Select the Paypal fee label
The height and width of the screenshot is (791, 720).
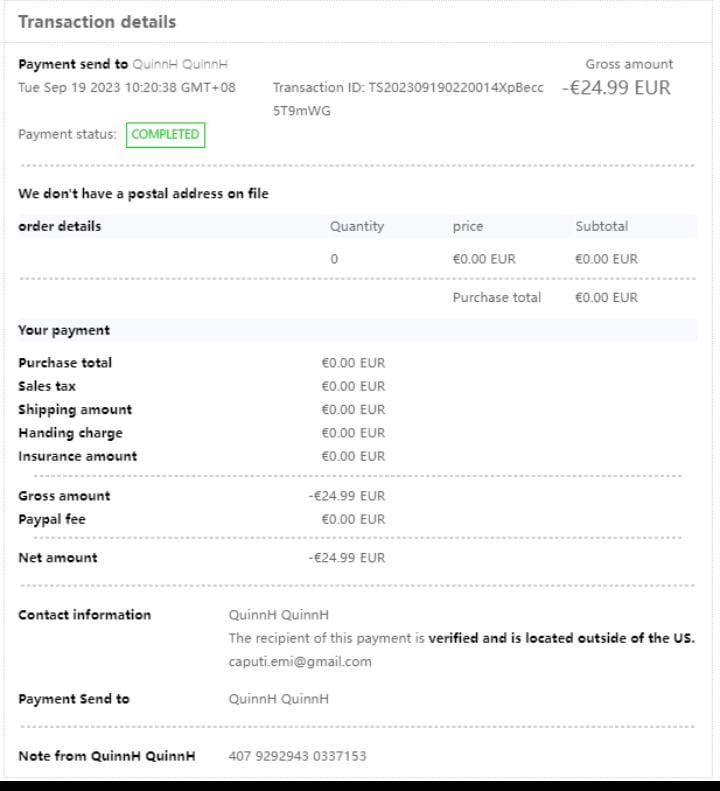point(52,519)
